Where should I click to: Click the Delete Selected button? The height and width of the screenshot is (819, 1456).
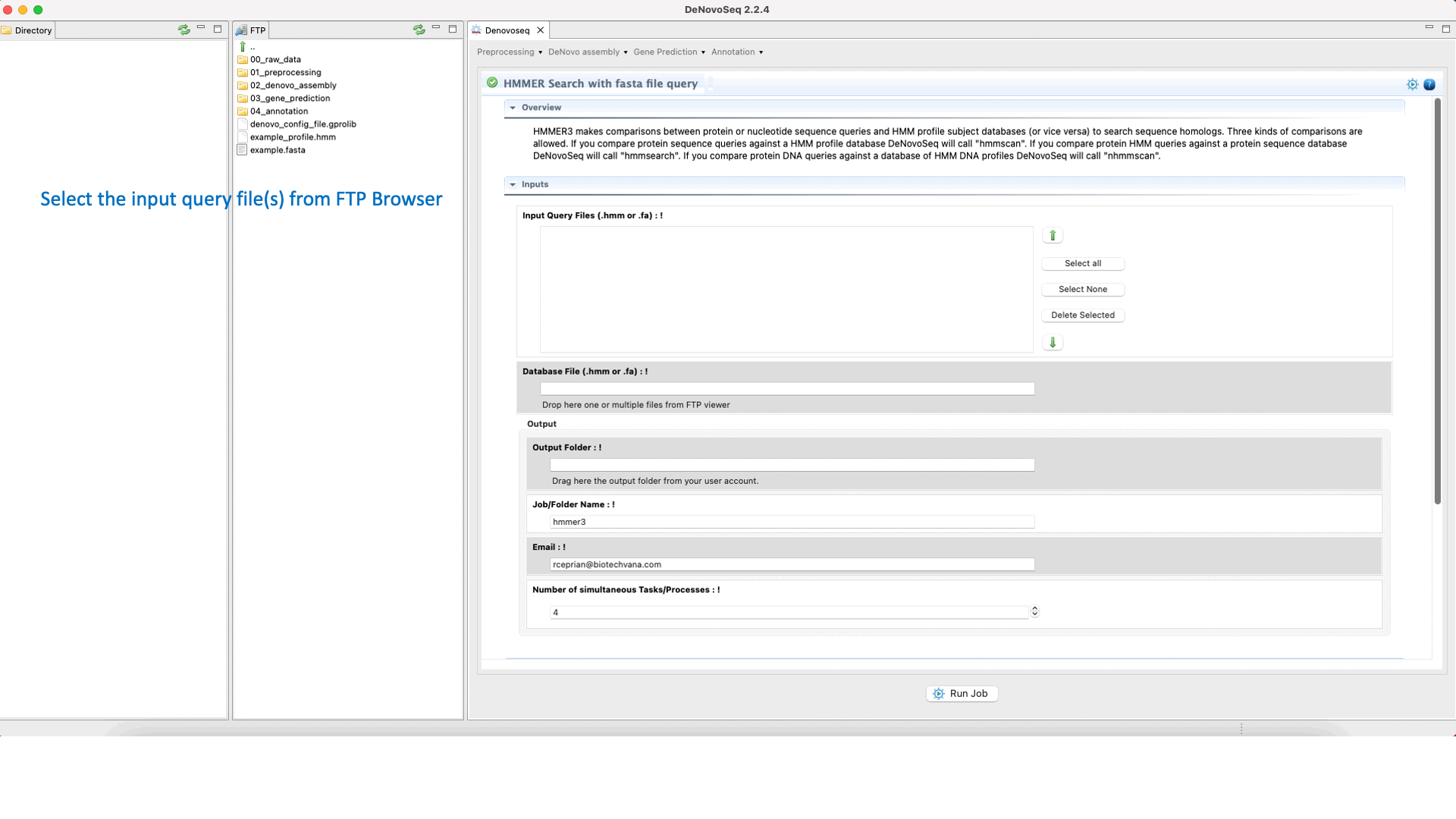coord(1082,315)
